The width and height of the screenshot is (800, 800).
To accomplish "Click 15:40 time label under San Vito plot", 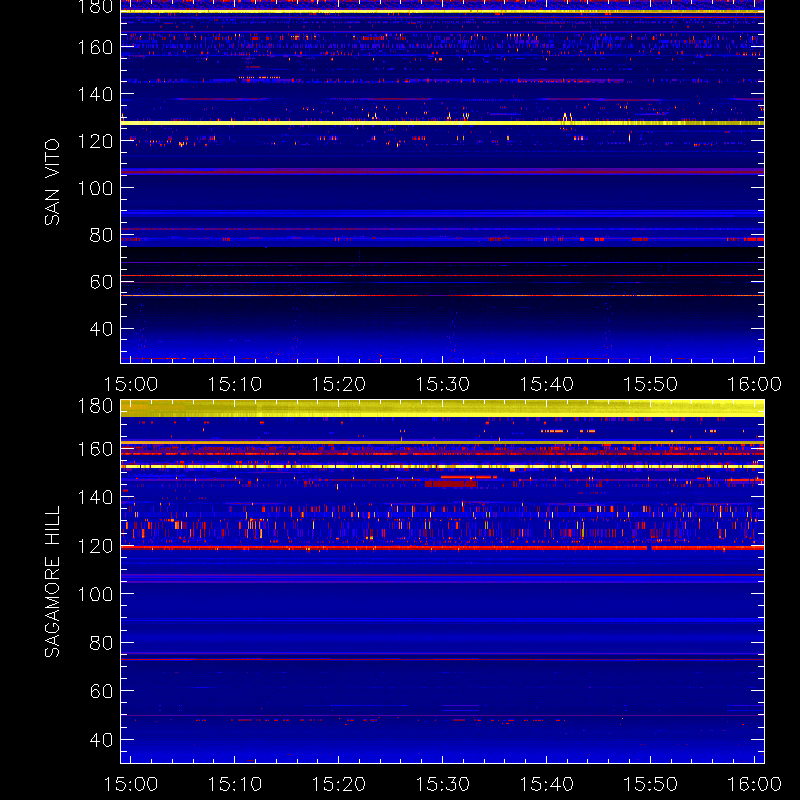I will point(546,384).
